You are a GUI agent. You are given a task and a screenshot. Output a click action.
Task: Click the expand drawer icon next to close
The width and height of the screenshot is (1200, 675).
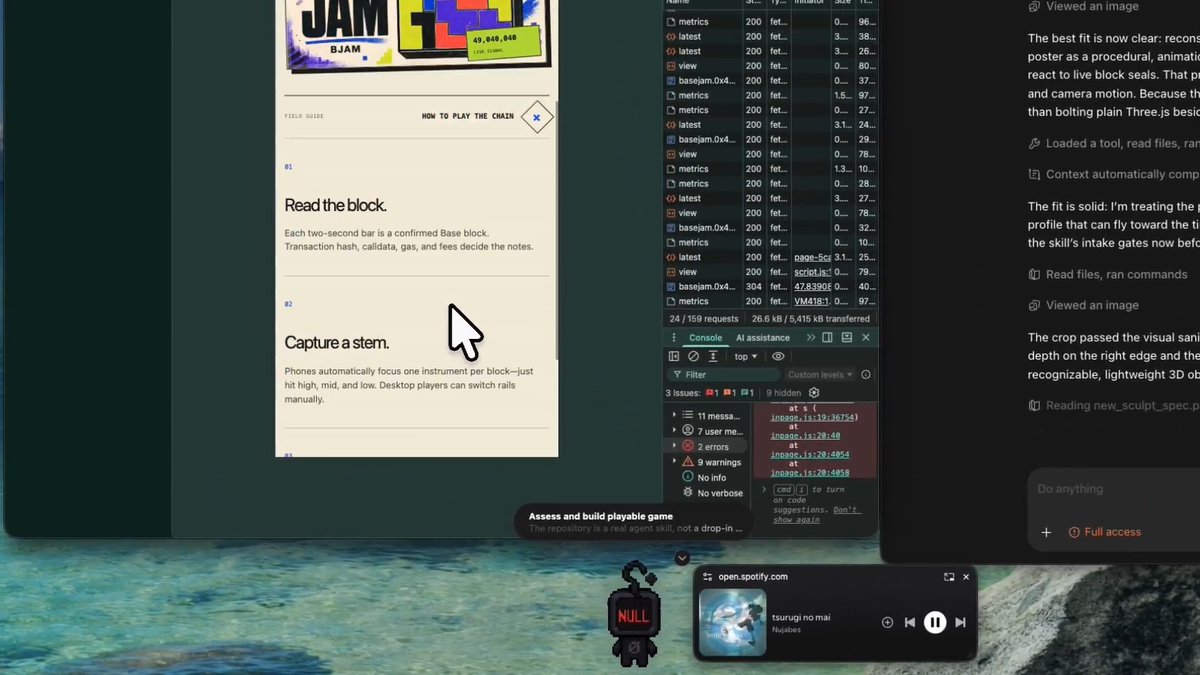click(847, 338)
